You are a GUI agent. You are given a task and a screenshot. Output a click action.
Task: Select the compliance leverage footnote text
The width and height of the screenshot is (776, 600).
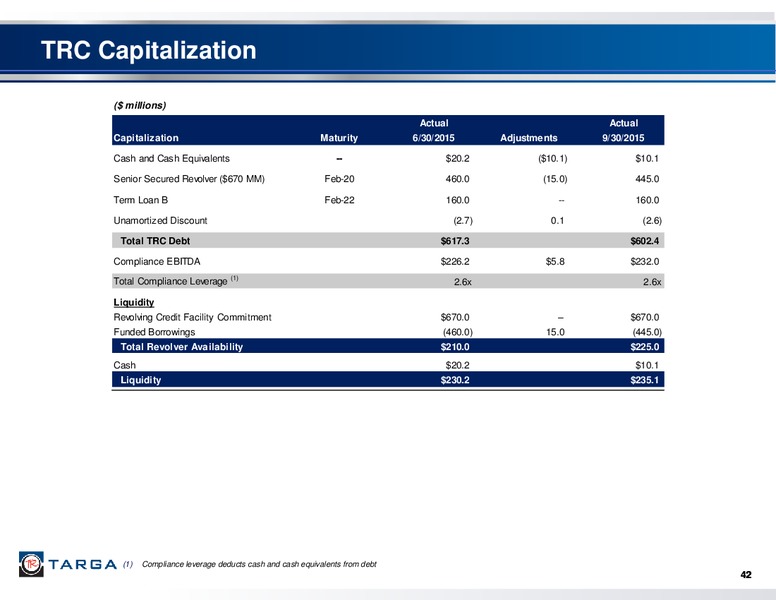259,564
